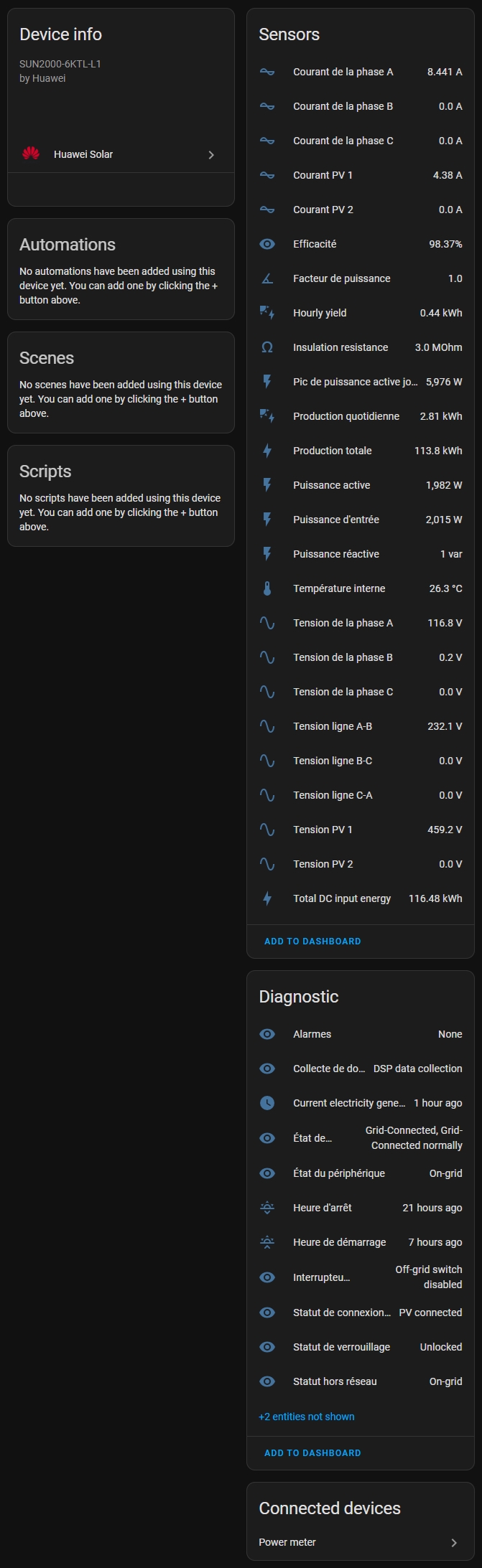Click the clock icon for Current electricity generation
The height and width of the screenshot is (1568, 482).
[x=267, y=1103]
